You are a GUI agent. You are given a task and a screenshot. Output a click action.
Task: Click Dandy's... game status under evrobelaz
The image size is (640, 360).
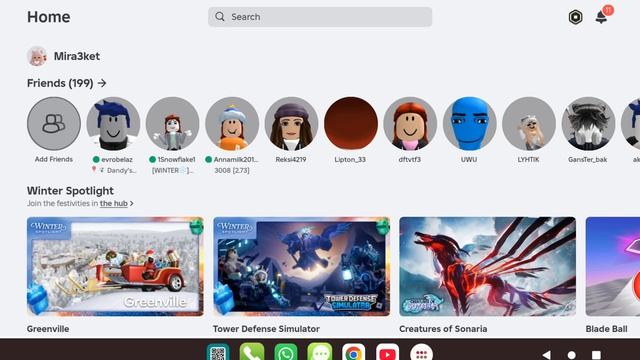point(114,170)
